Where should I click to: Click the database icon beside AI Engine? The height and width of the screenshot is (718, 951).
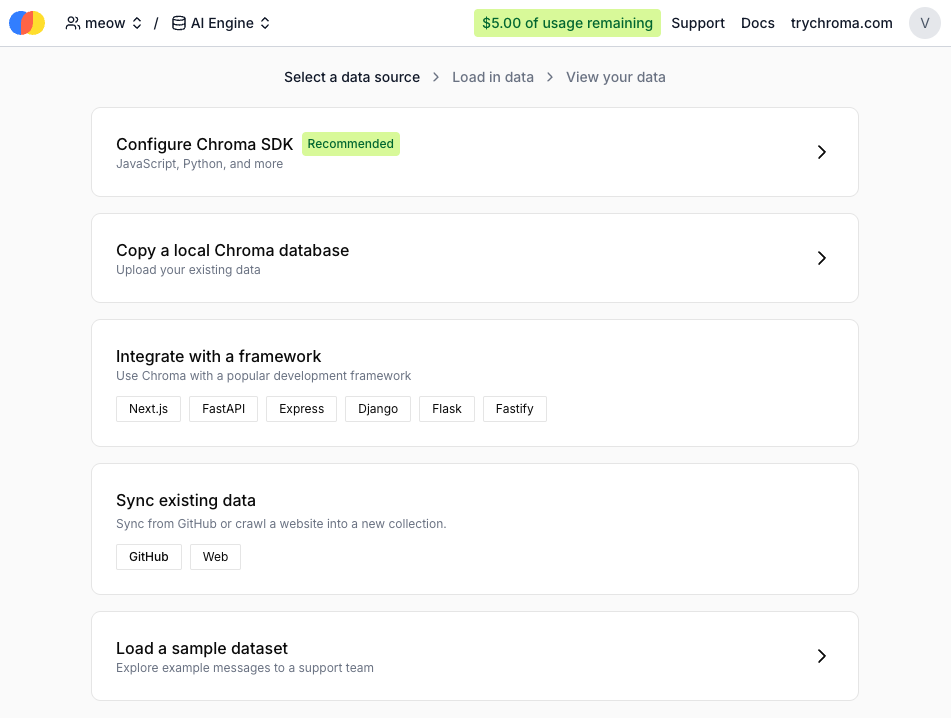179,23
